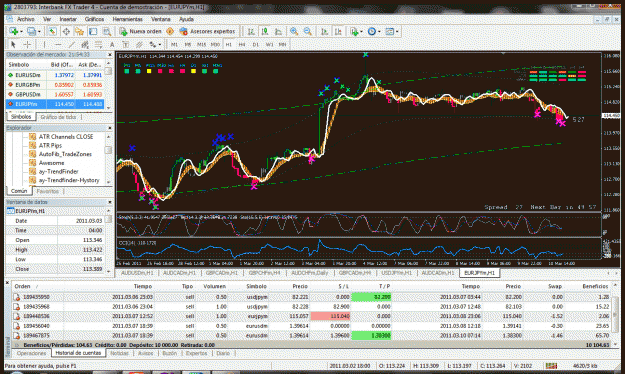This screenshot has width=625, height=374.
Task: Open the Gráficos menu
Action: click(x=94, y=19)
